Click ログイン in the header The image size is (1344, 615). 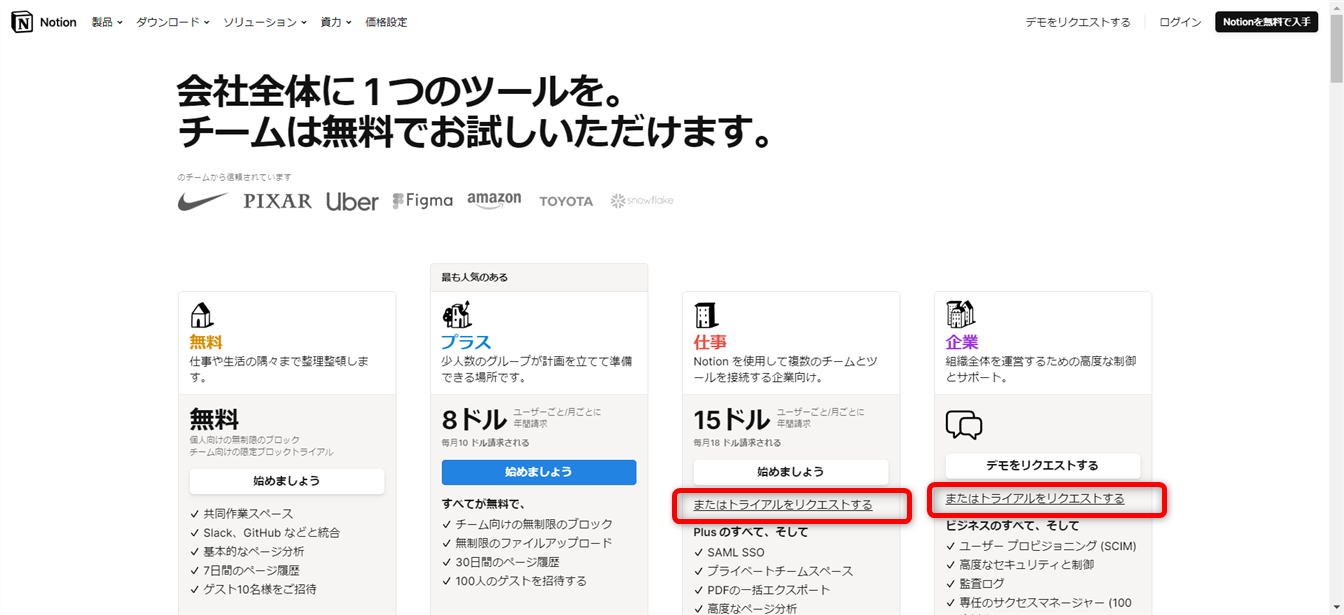[1180, 22]
